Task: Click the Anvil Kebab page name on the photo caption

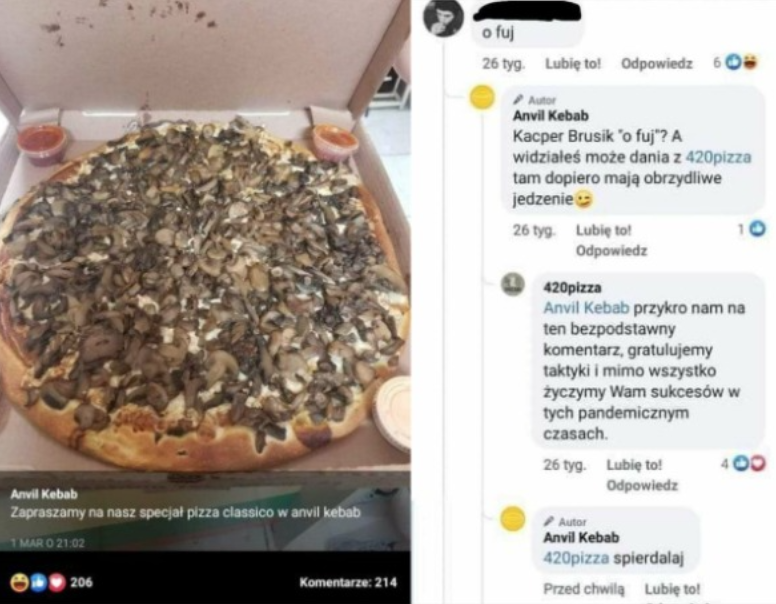Action: click(x=44, y=494)
